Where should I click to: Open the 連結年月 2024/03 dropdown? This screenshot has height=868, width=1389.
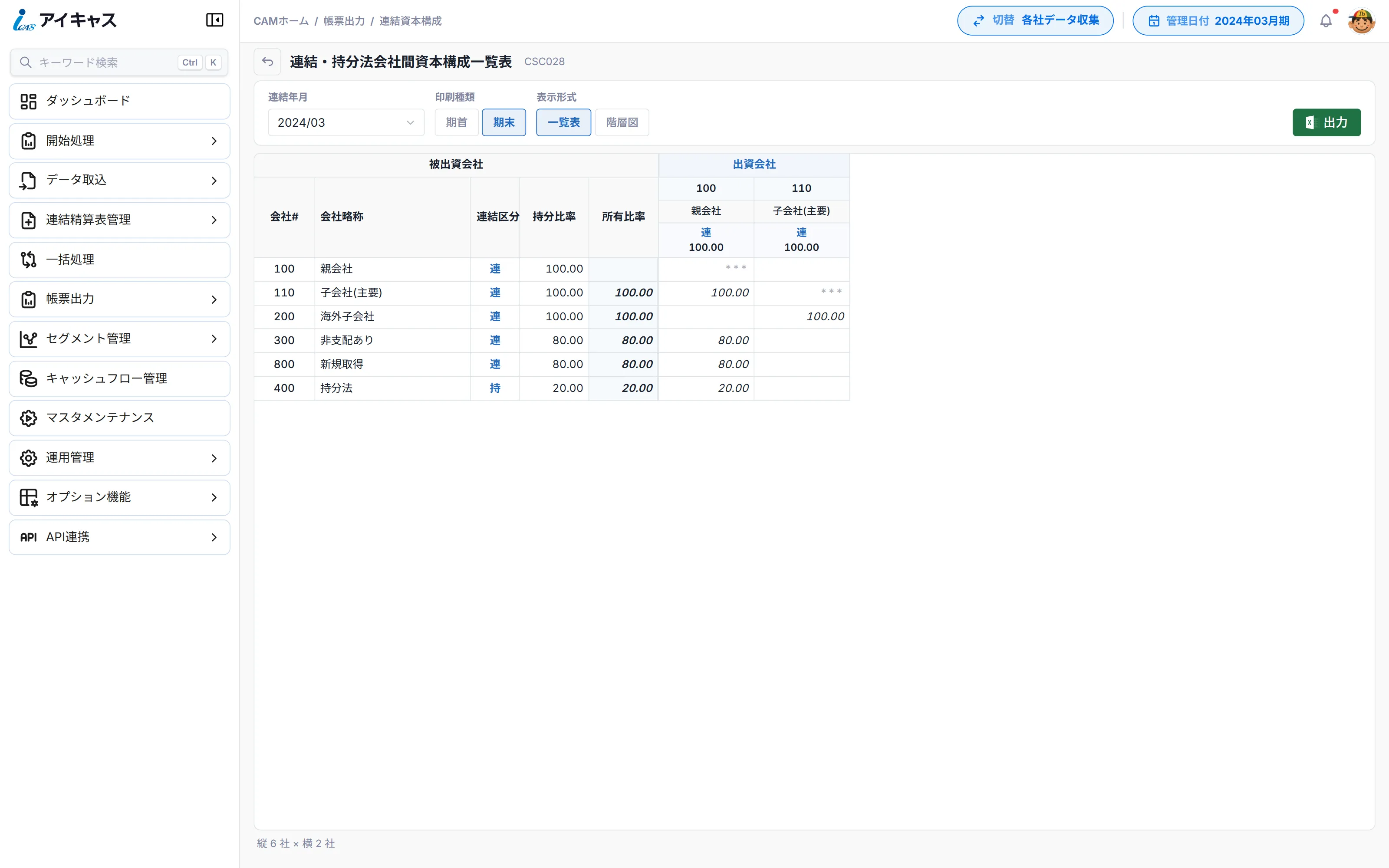tap(346, 122)
